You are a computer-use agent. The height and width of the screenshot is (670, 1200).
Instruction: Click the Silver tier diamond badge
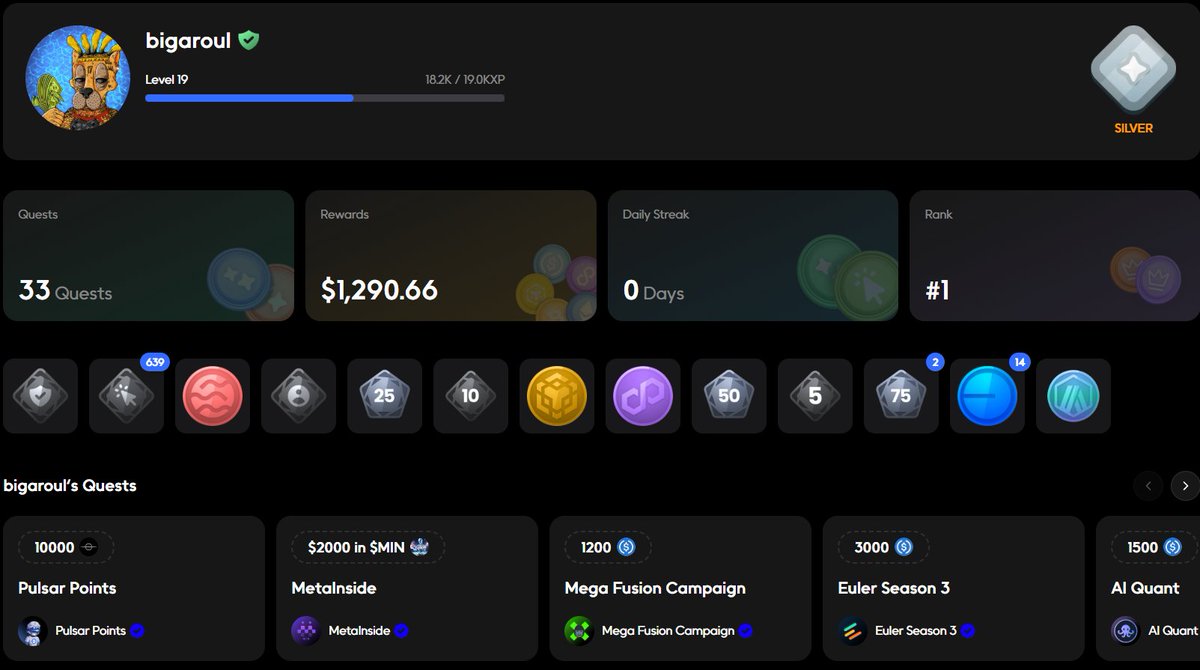point(1133,69)
